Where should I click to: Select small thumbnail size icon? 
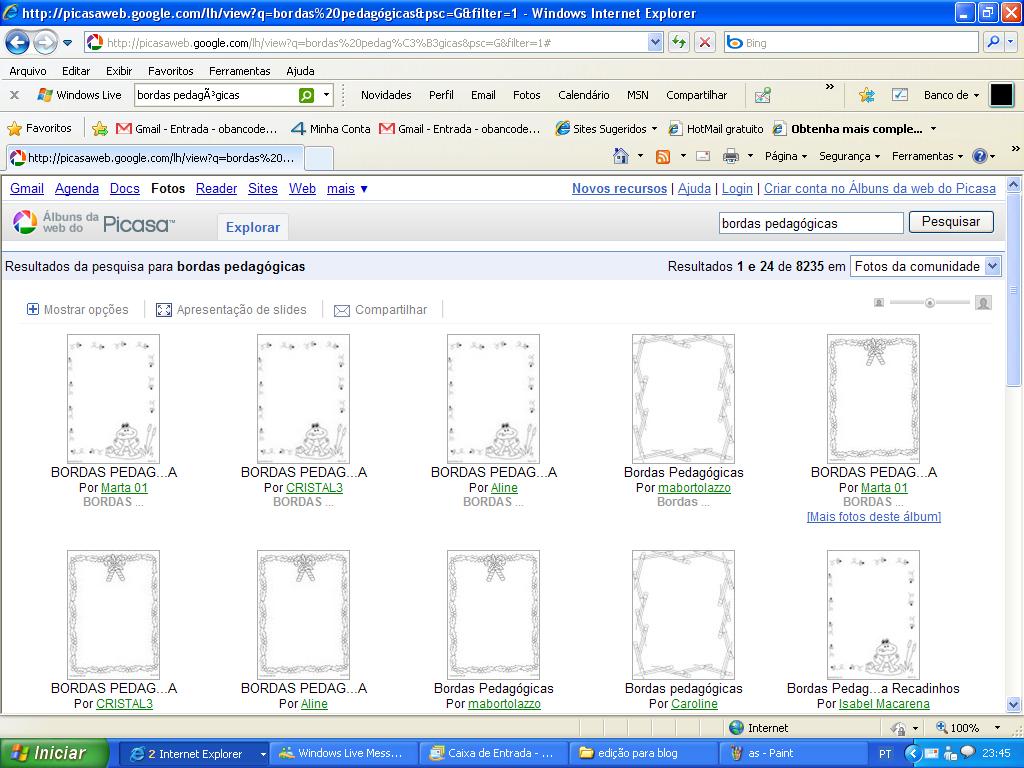pyautogui.click(x=879, y=302)
